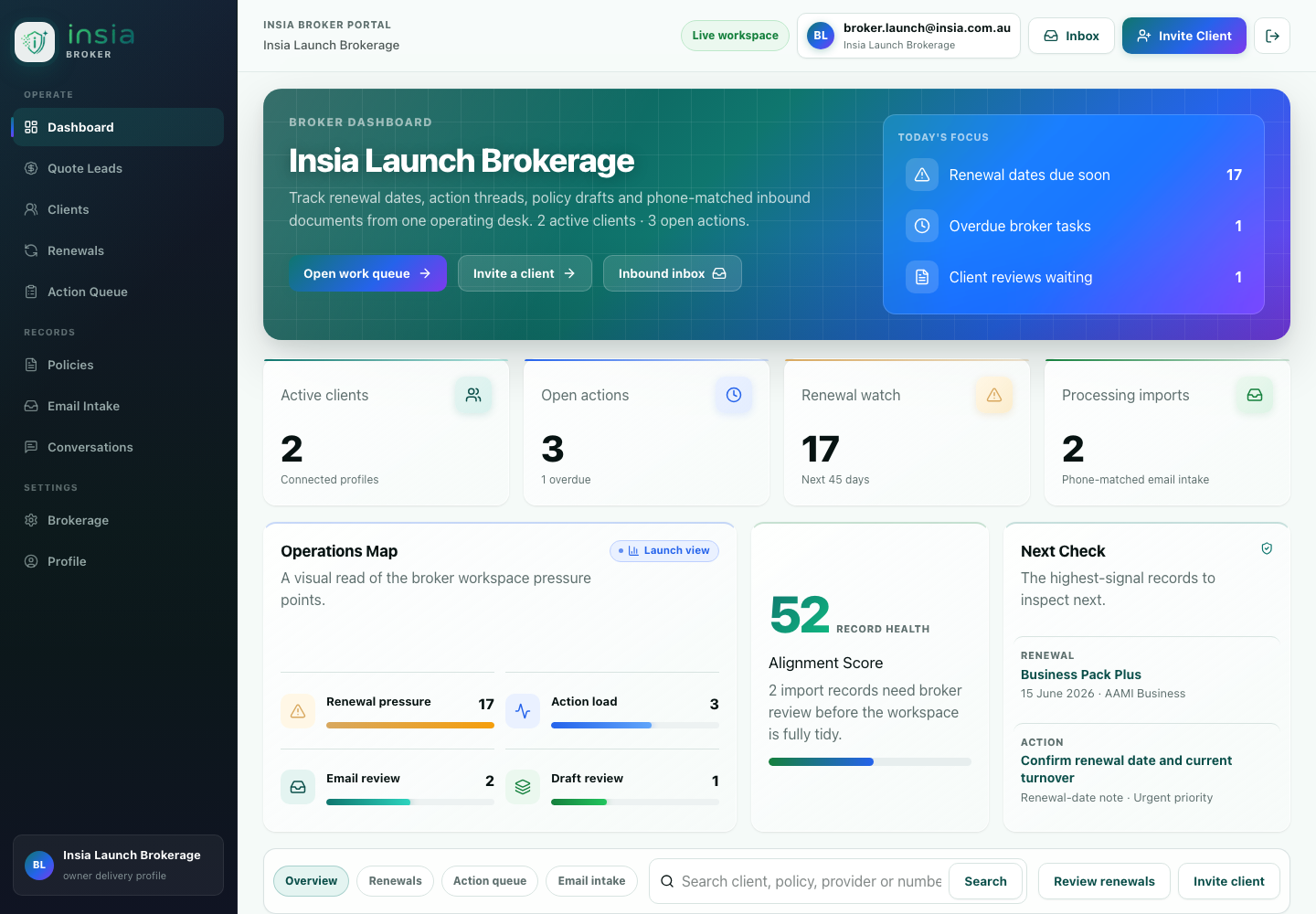Click 'Renewal-date note · Urgent priority' text

click(1117, 798)
